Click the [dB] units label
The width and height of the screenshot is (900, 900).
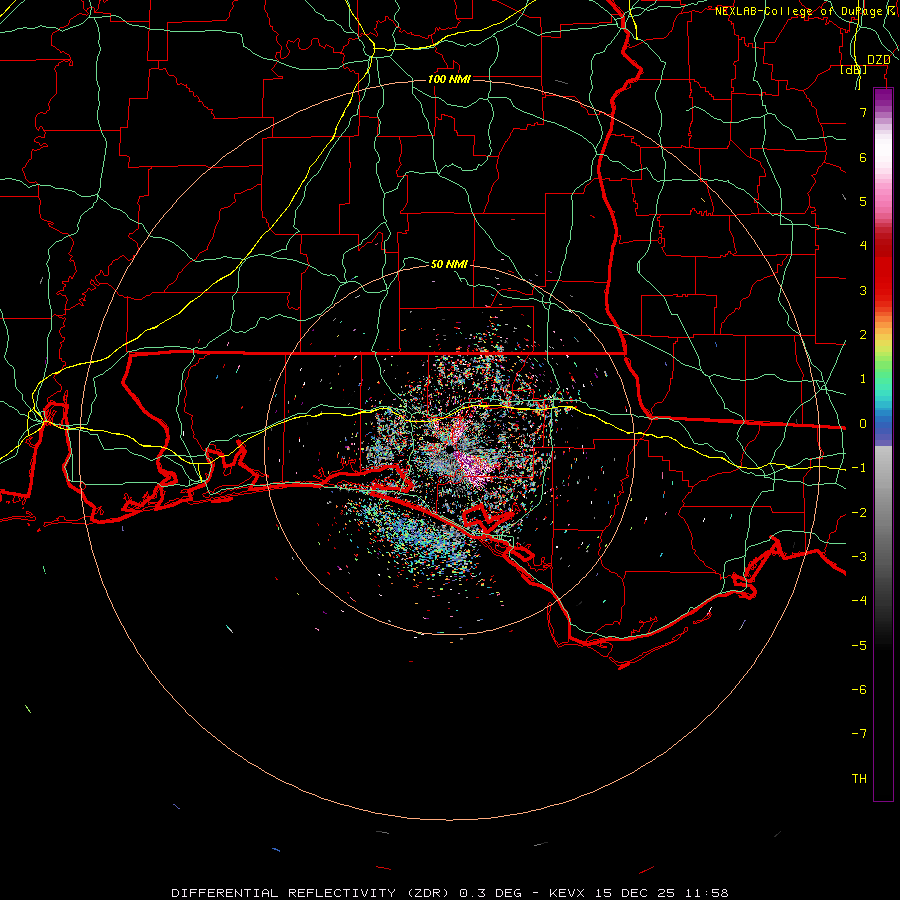854,69
